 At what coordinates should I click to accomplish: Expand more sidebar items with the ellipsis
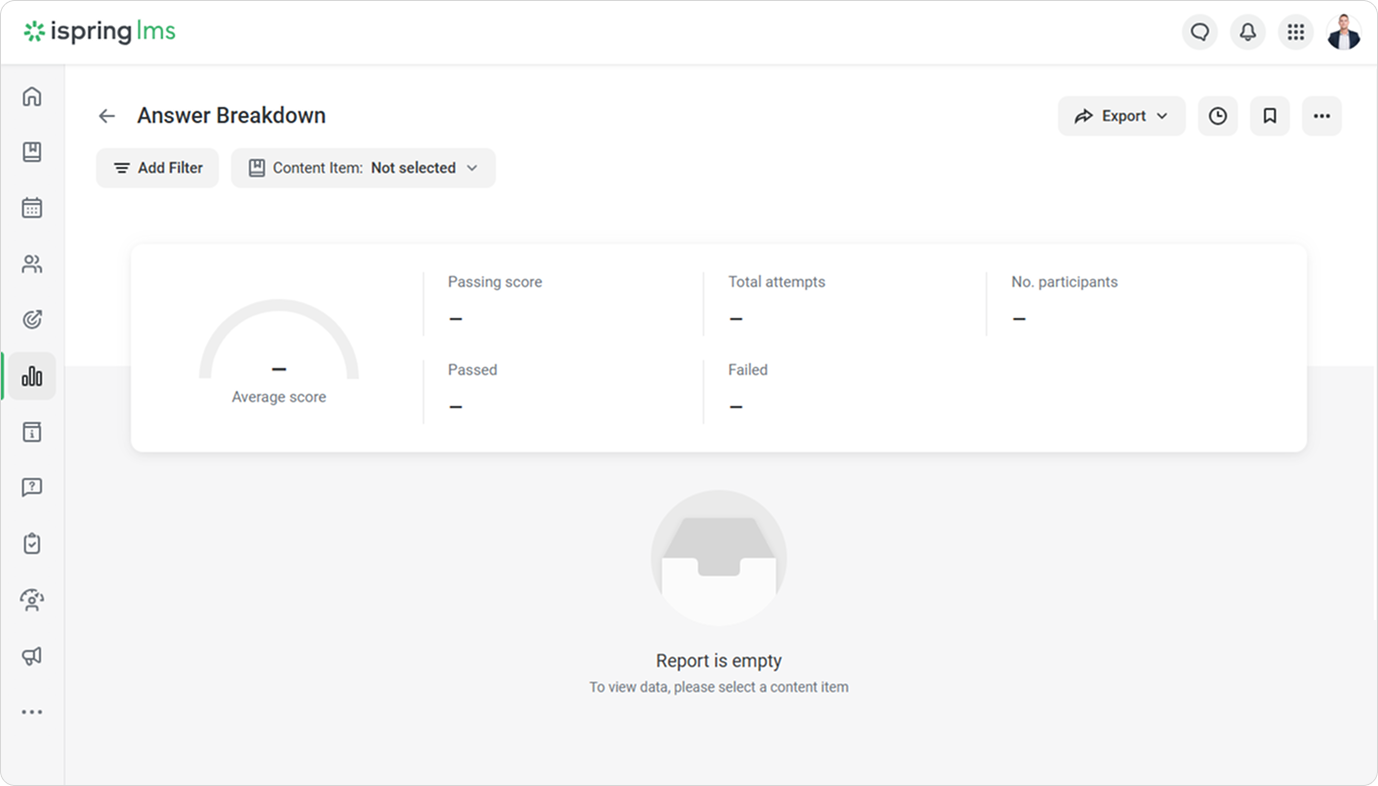[32, 712]
